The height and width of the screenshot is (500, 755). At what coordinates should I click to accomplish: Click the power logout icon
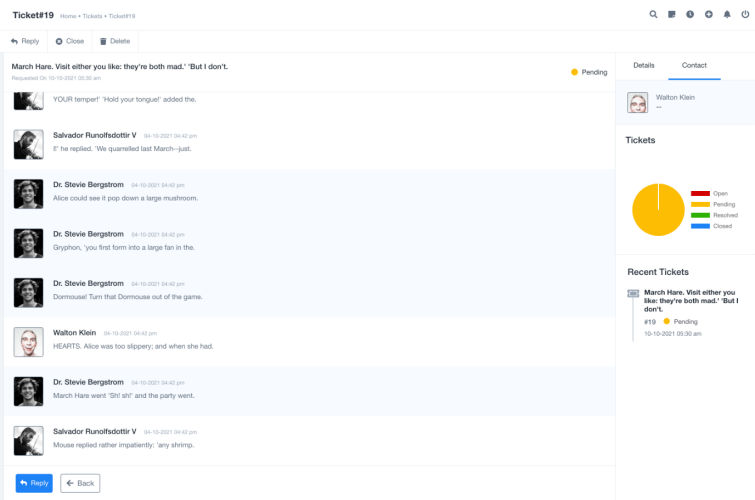coord(744,15)
